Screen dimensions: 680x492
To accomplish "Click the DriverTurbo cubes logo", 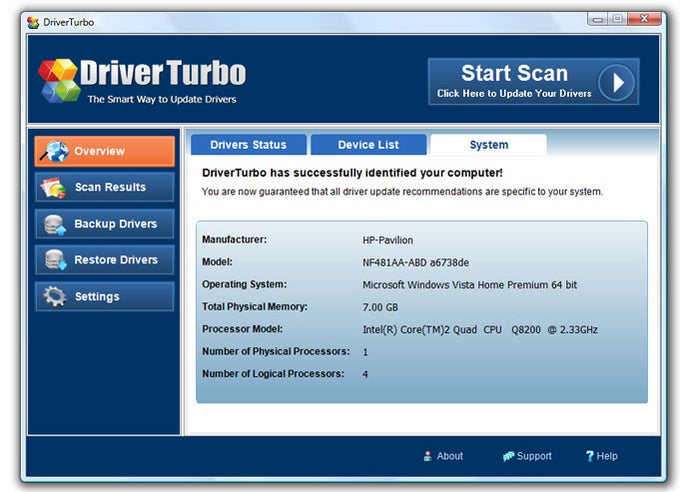I will pyautogui.click(x=59, y=81).
